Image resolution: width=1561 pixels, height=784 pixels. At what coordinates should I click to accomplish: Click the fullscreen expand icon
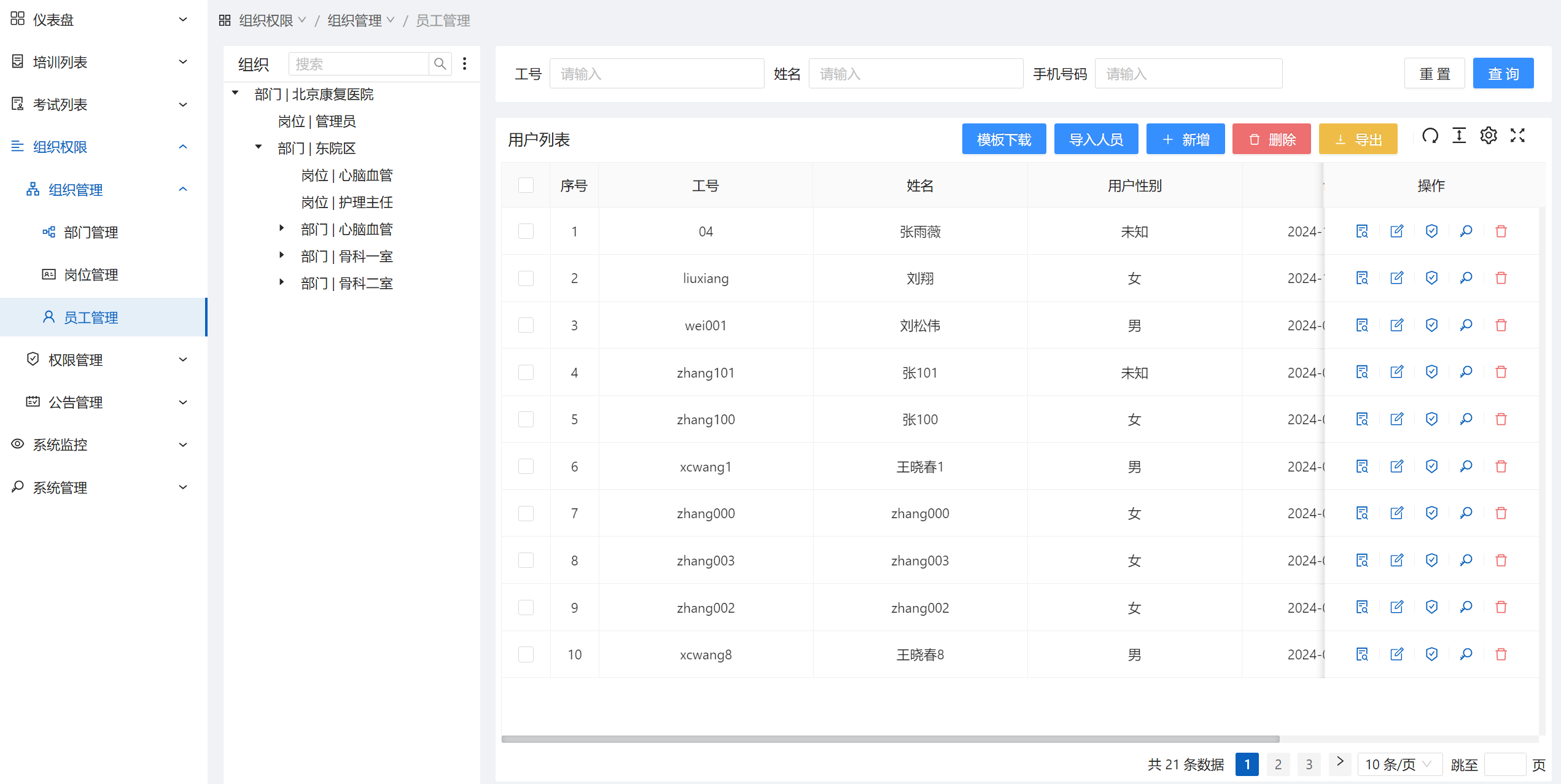coord(1517,136)
